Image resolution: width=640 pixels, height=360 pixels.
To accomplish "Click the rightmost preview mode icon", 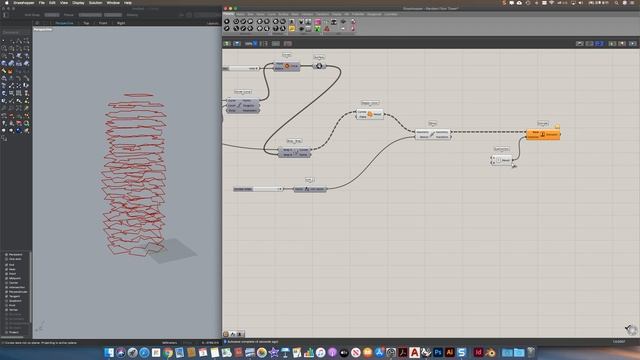I will pyautogui.click(x=633, y=43).
